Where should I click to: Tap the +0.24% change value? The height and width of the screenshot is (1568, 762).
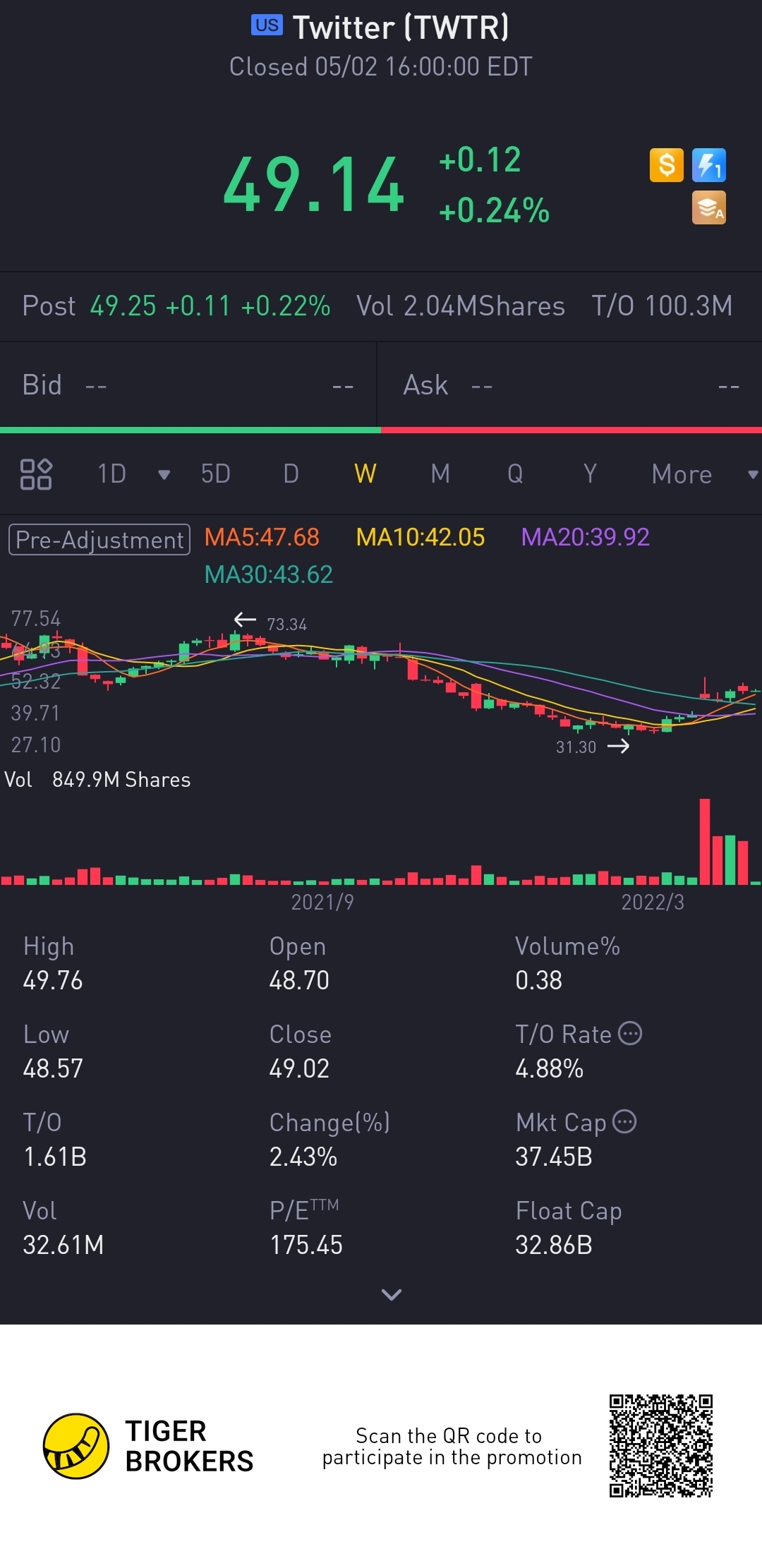click(494, 210)
